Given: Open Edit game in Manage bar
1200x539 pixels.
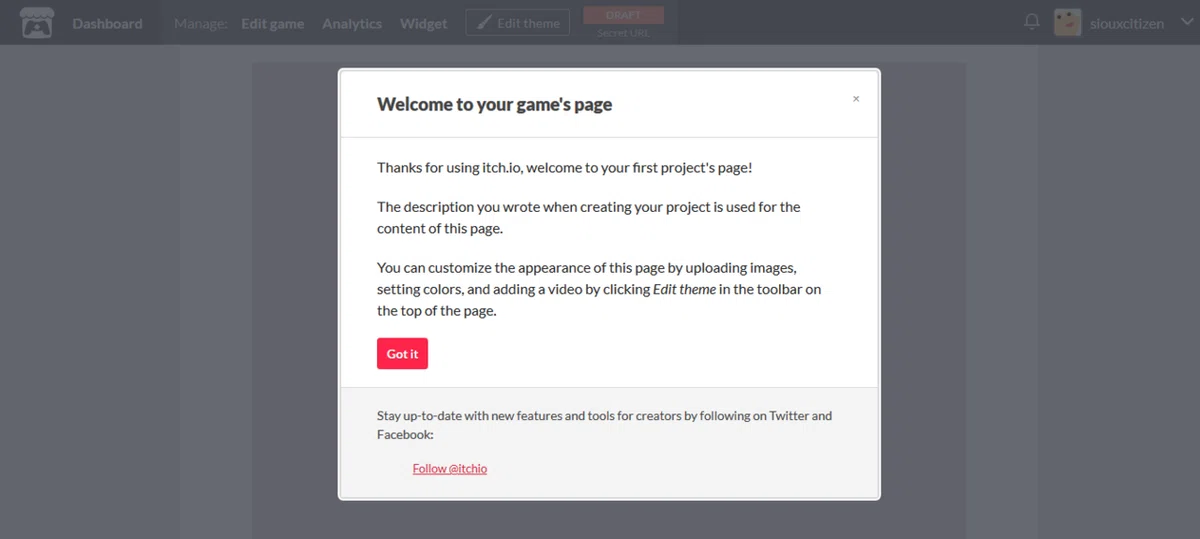Looking at the screenshot, I should (x=273, y=23).
